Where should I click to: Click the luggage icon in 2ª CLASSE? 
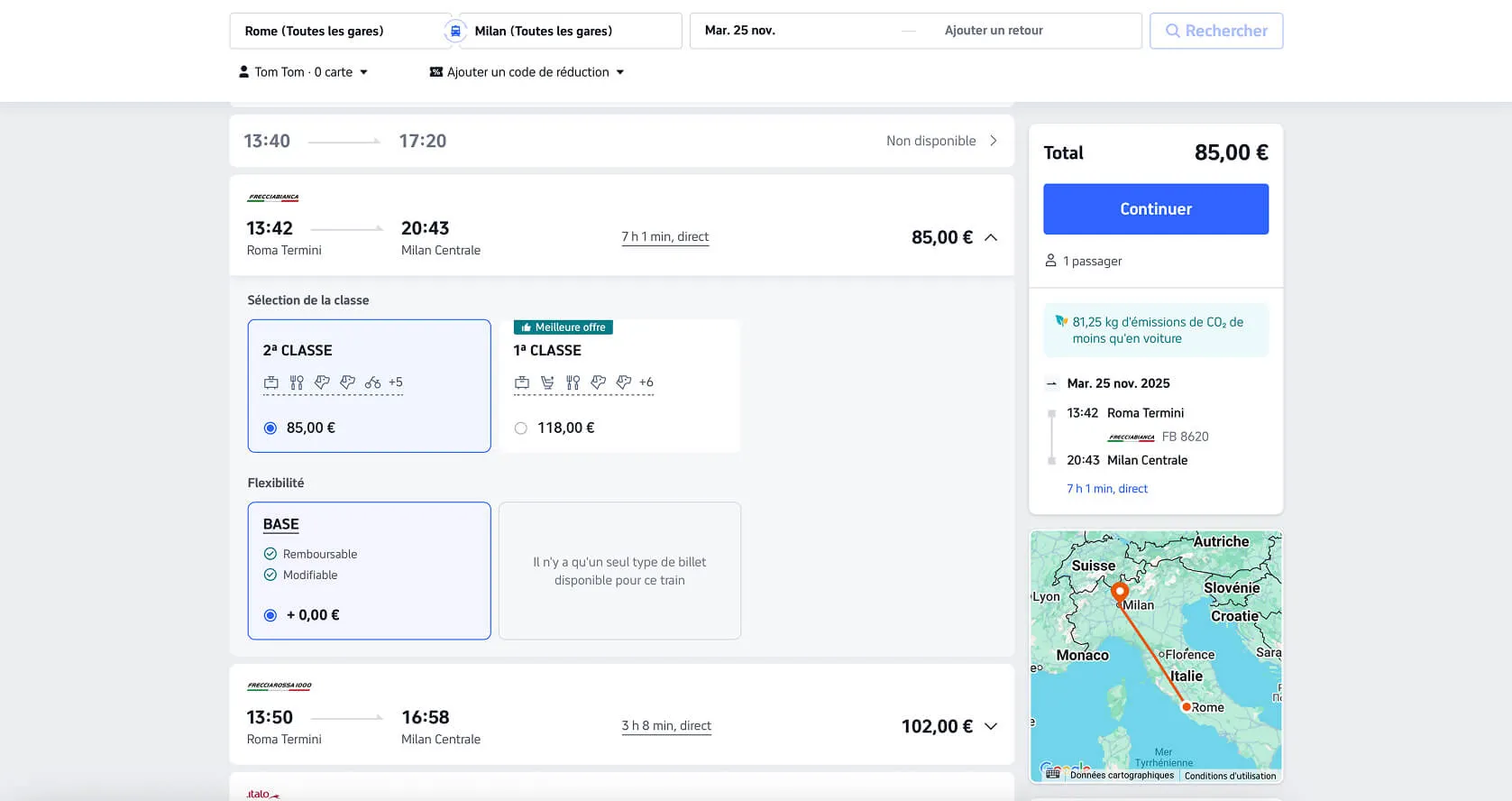tap(270, 382)
